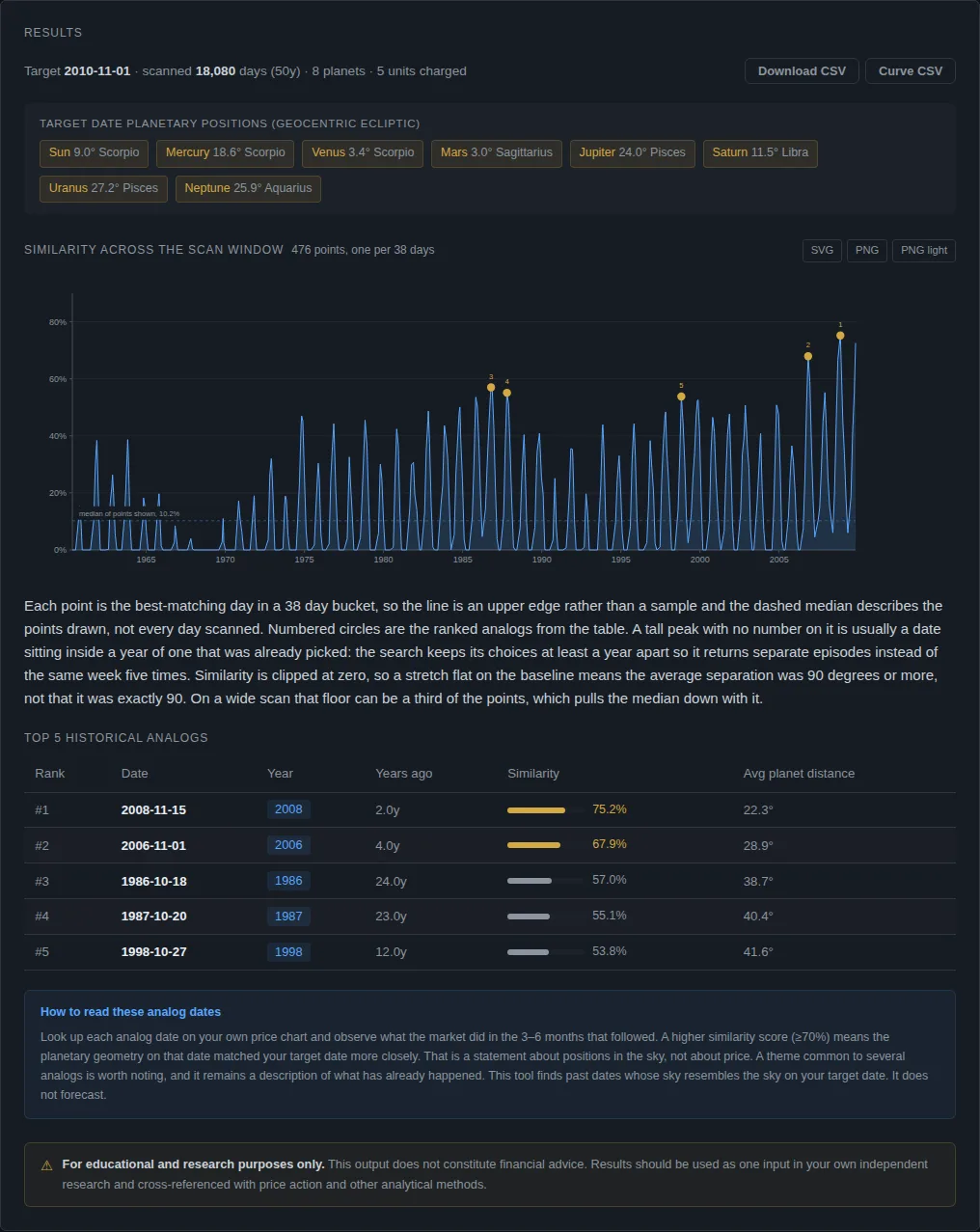Click the 67.9% similarity bar
This screenshot has height=1232, width=980.
pos(545,845)
